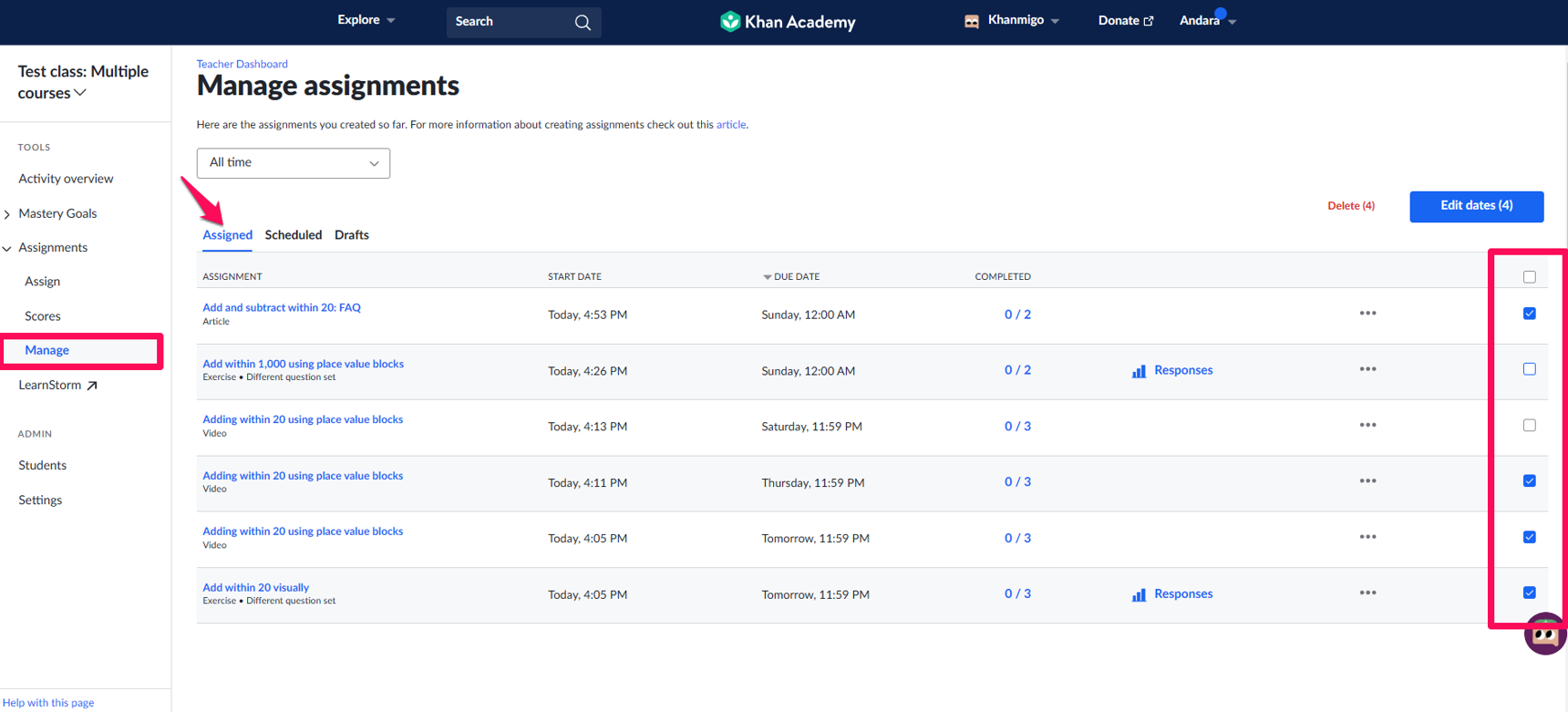1568x712 pixels.
Task: Expand the Mastery Goals section
Action: tap(8, 214)
